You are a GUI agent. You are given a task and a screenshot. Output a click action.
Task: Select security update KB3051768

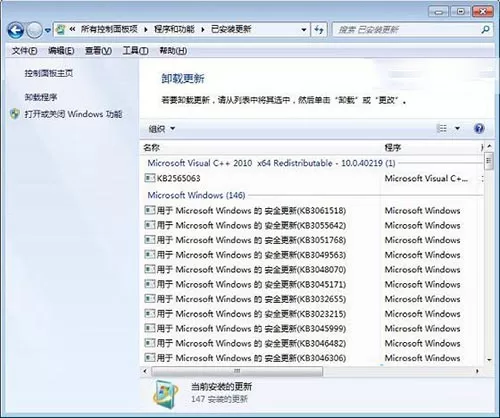pyautogui.click(x=313, y=240)
